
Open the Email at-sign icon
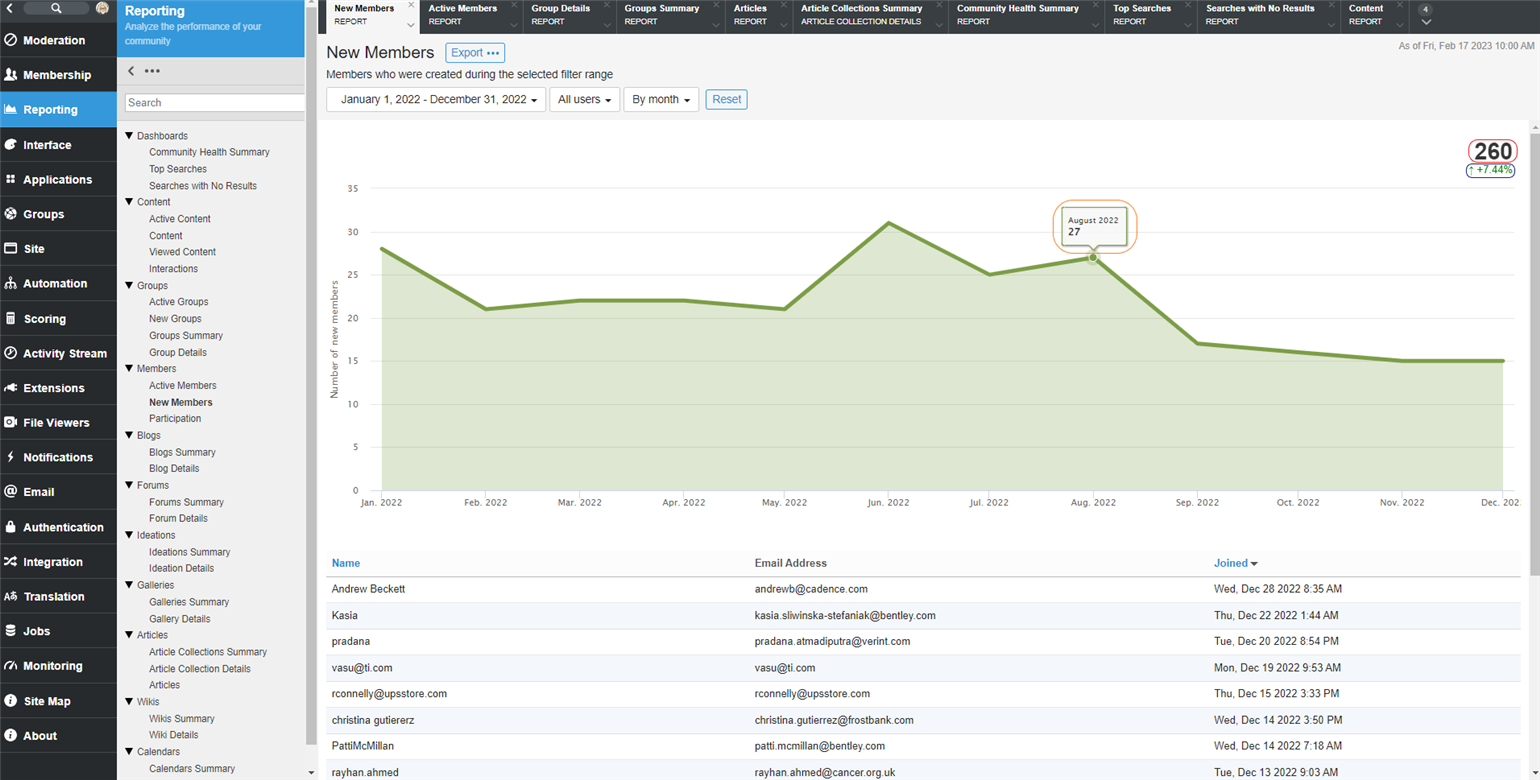click(x=11, y=492)
